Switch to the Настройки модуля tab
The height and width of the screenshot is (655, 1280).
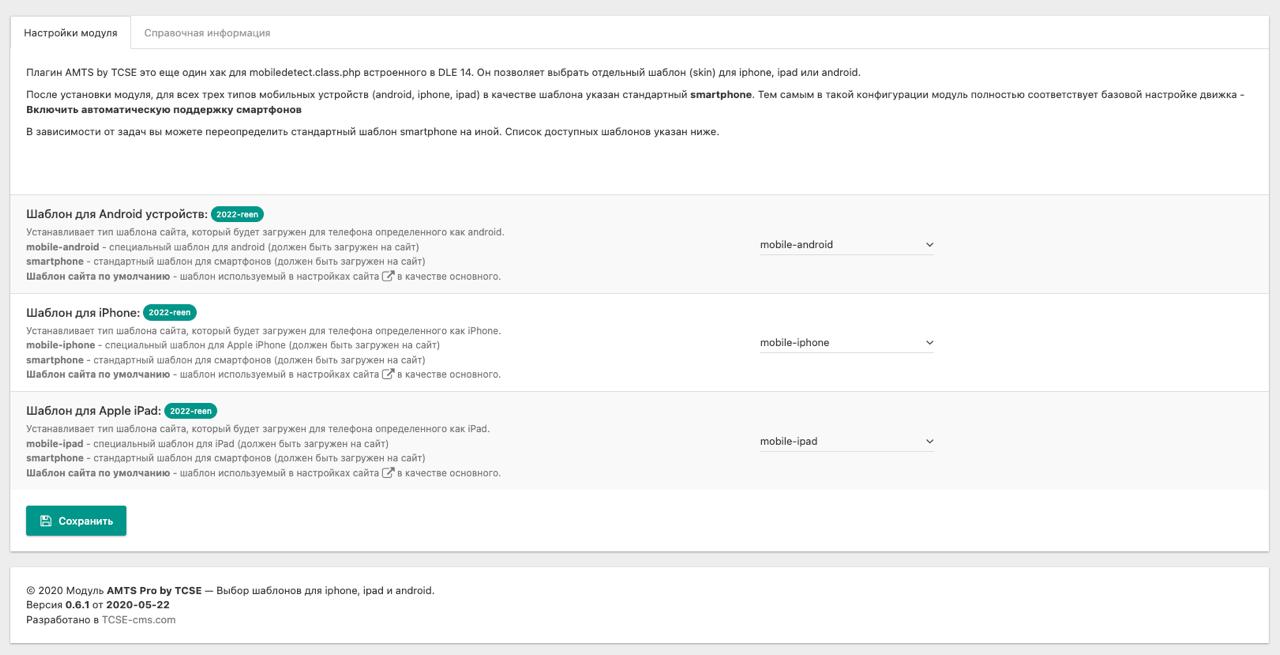tap(70, 33)
